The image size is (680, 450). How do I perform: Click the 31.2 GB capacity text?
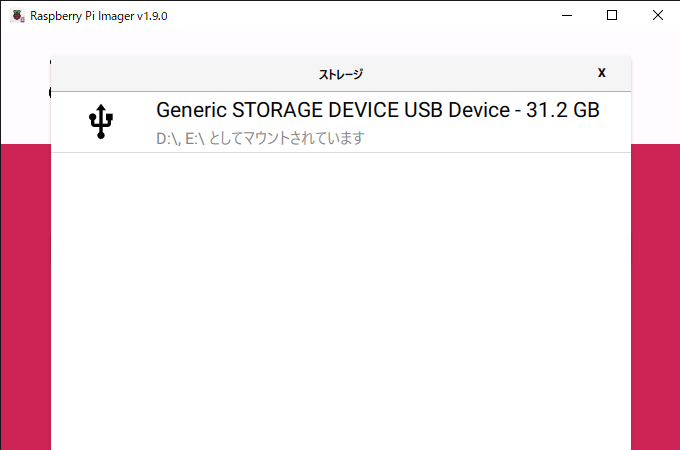point(562,110)
